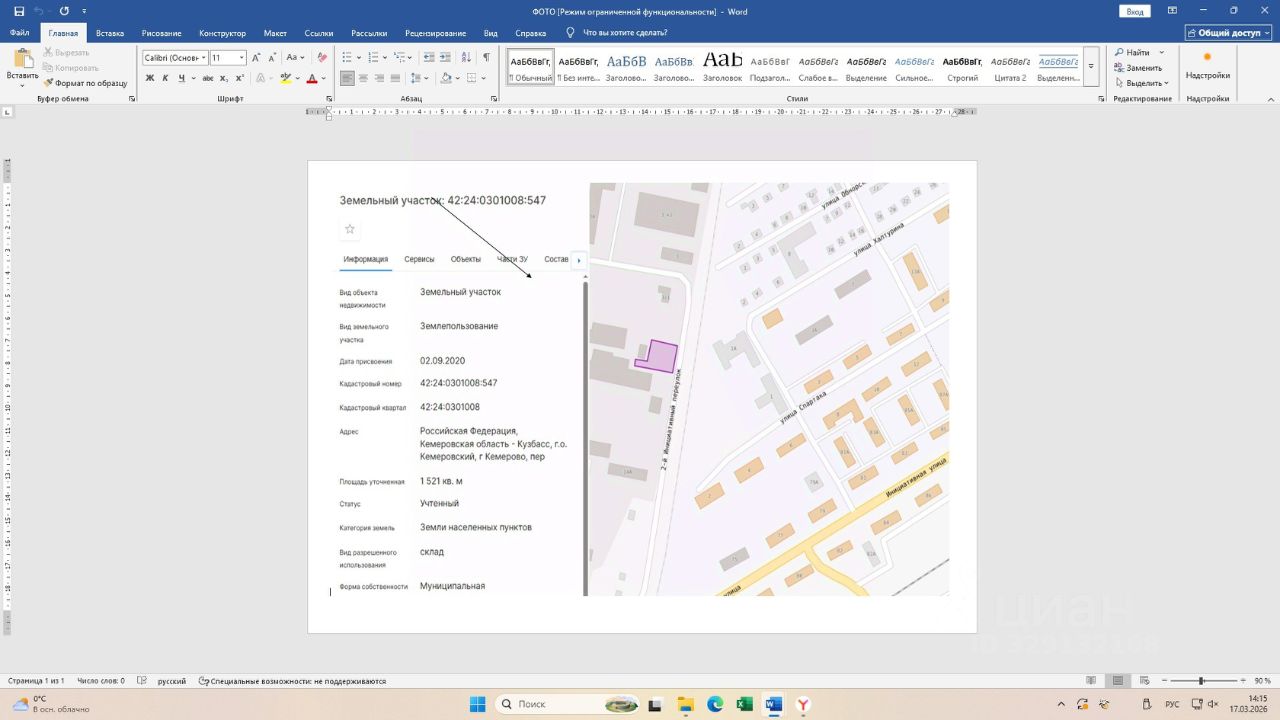
Task: Click the zoom slider in status bar
Action: point(1201,681)
